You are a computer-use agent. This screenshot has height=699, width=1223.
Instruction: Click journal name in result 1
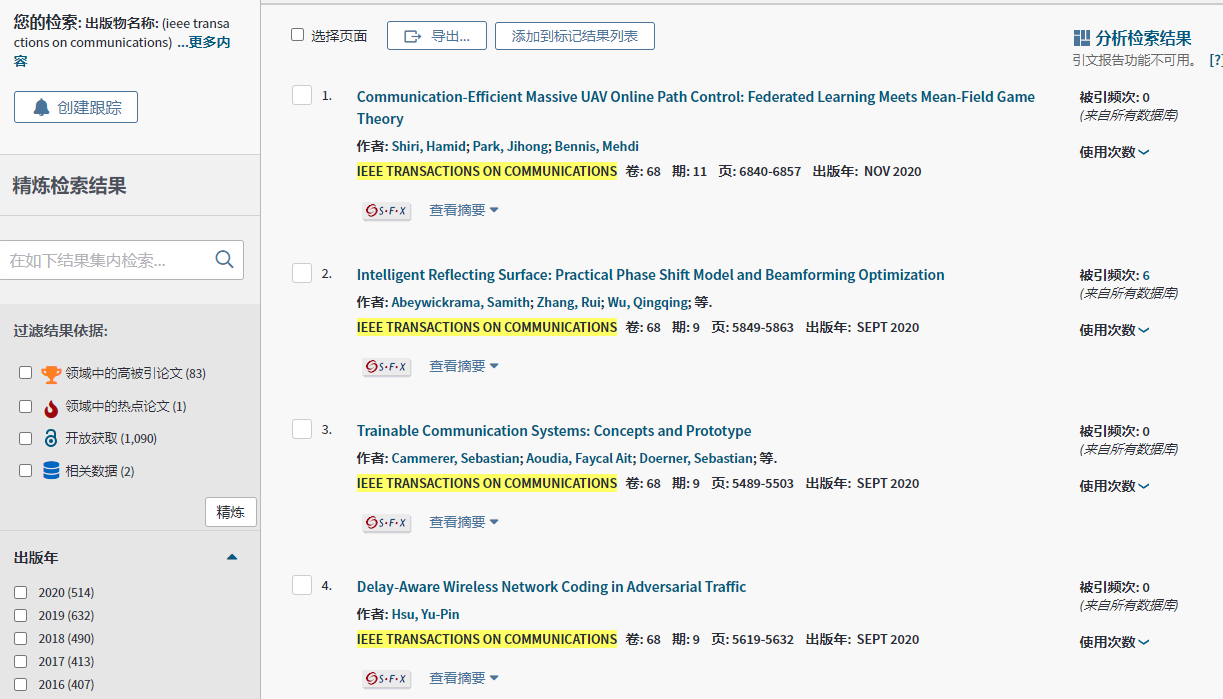point(487,171)
